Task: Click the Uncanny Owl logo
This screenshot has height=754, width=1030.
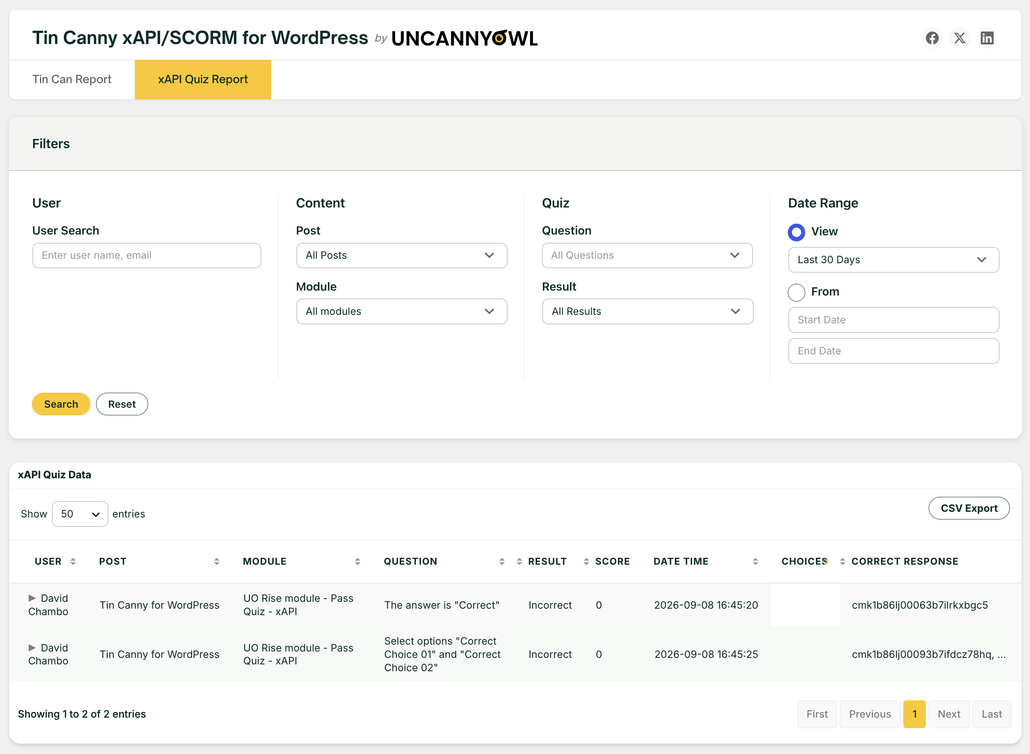Action: pyautogui.click(x=464, y=38)
